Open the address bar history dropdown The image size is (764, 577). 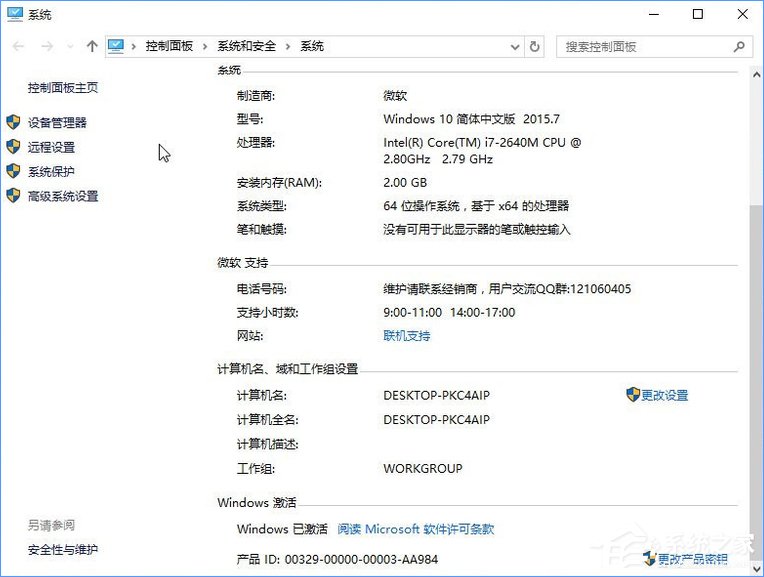pyautogui.click(x=515, y=47)
